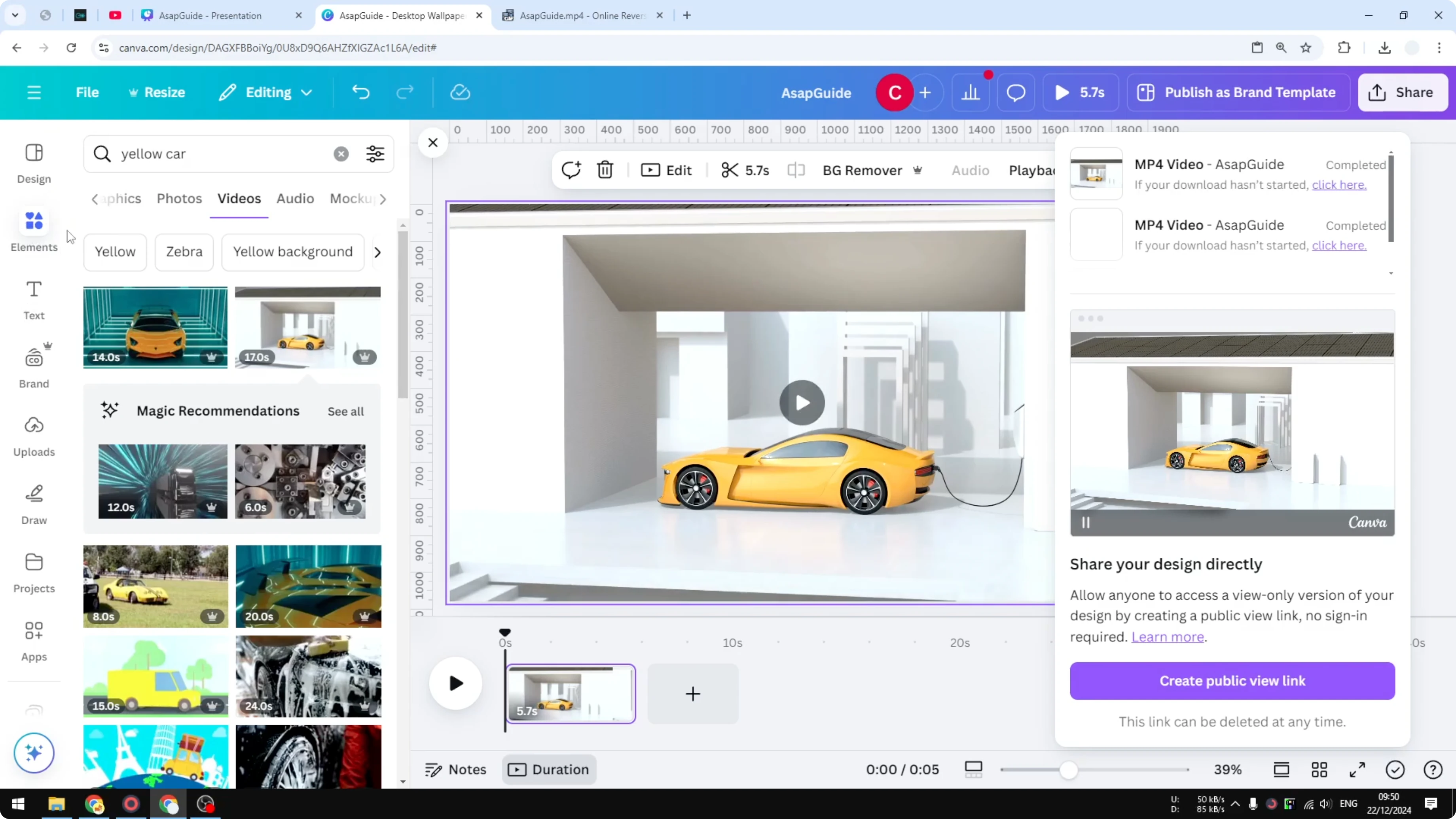Open the File menu
The width and height of the screenshot is (1456, 819).
click(87, 92)
